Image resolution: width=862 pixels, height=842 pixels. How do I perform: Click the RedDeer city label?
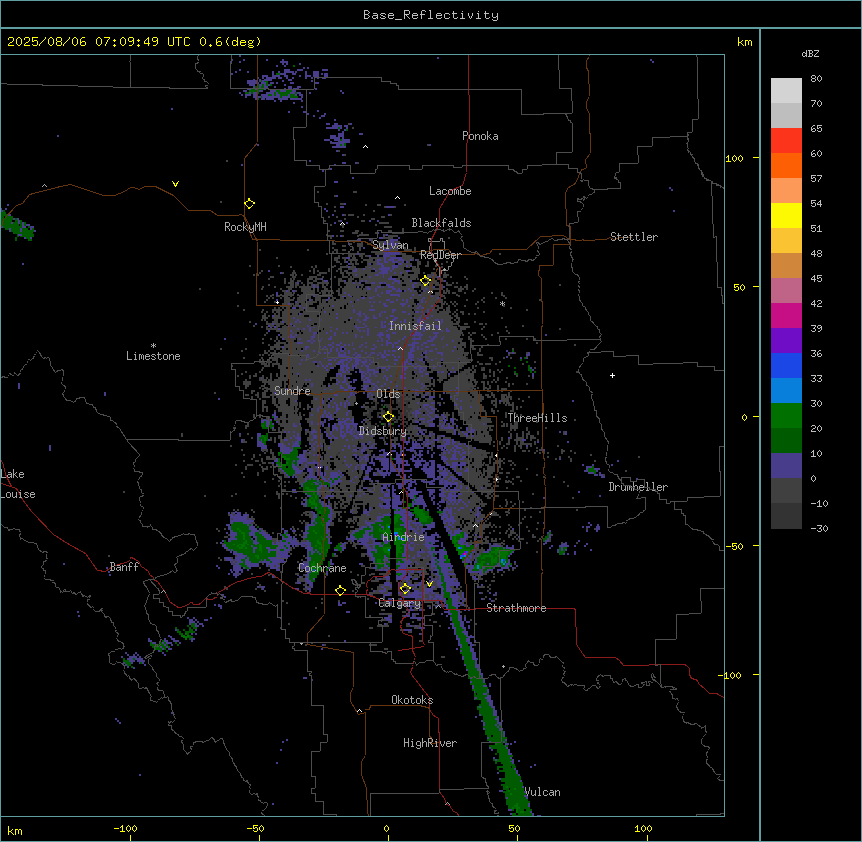point(441,255)
